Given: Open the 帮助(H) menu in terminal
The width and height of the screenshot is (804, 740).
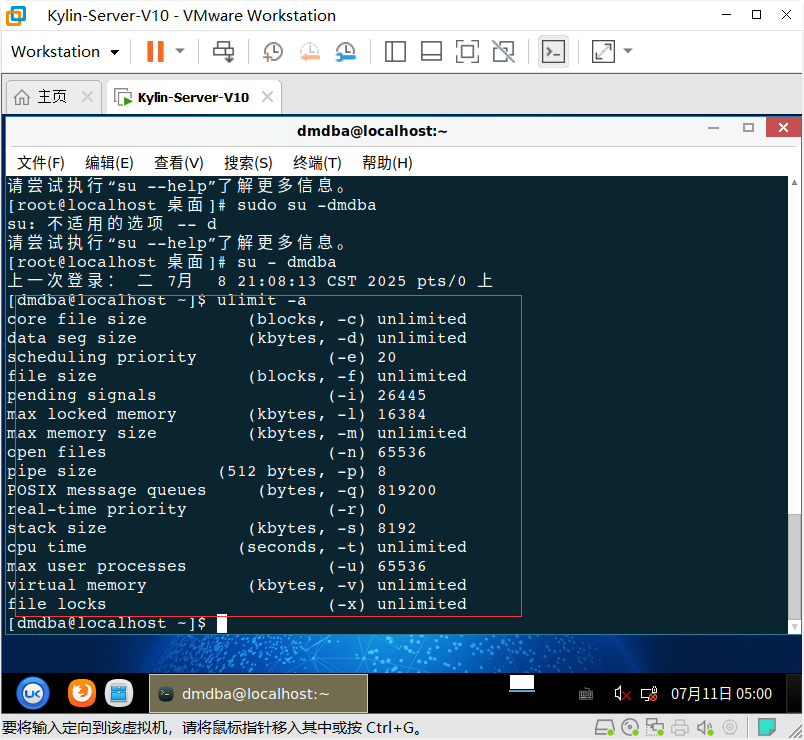Looking at the screenshot, I should tap(387, 163).
